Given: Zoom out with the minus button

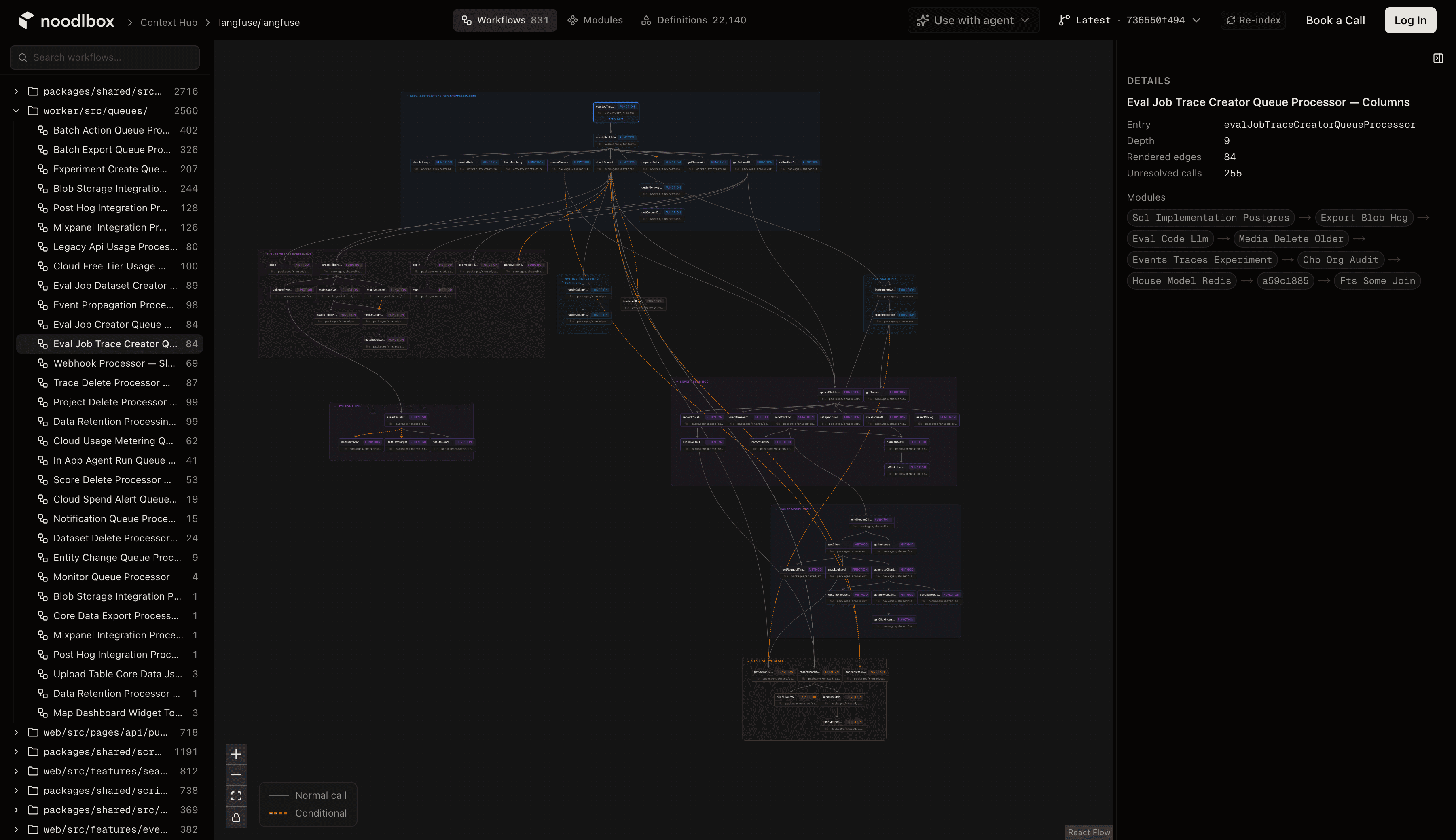Looking at the screenshot, I should (x=236, y=775).
